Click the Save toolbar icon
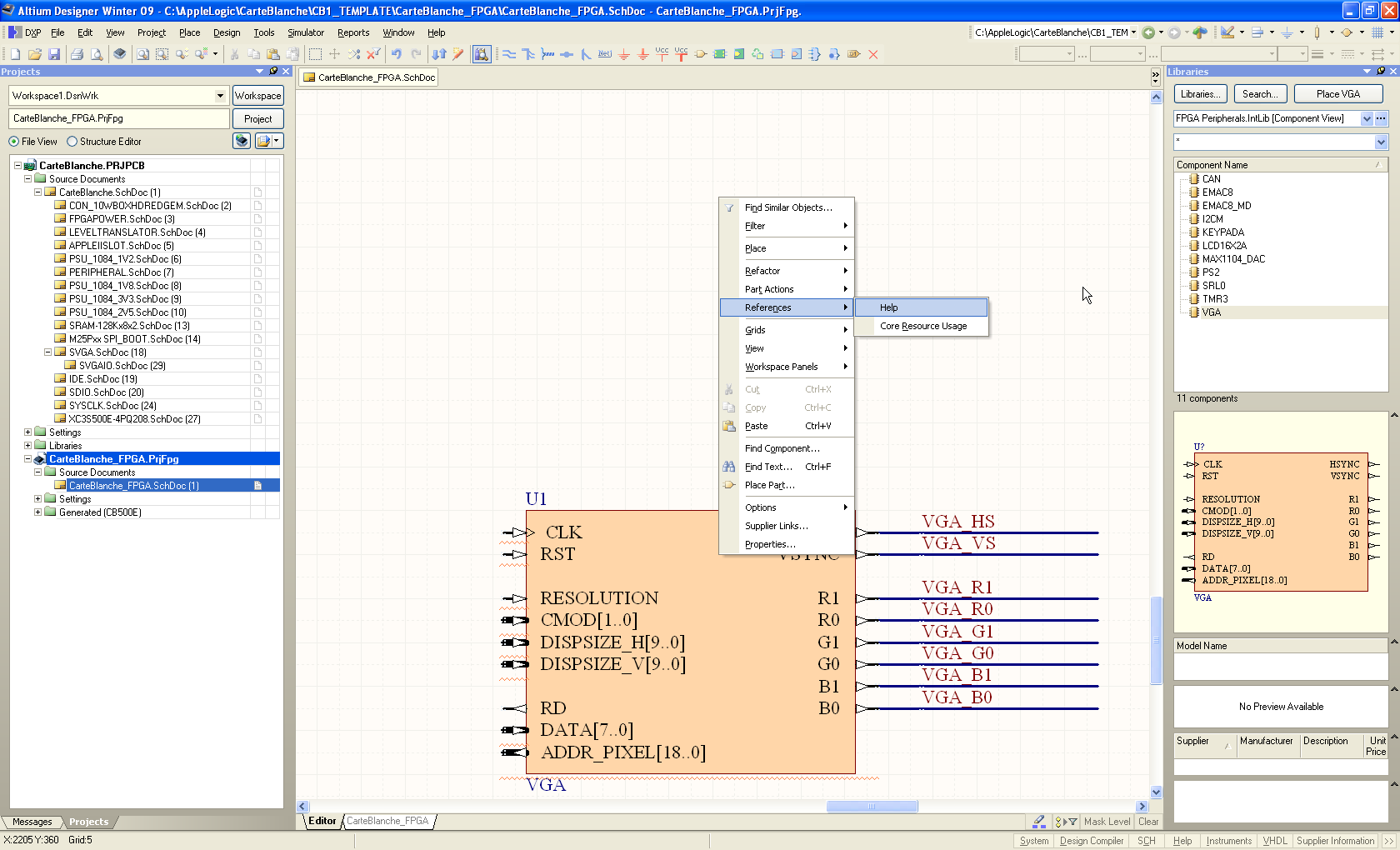 tap(54, 54)
